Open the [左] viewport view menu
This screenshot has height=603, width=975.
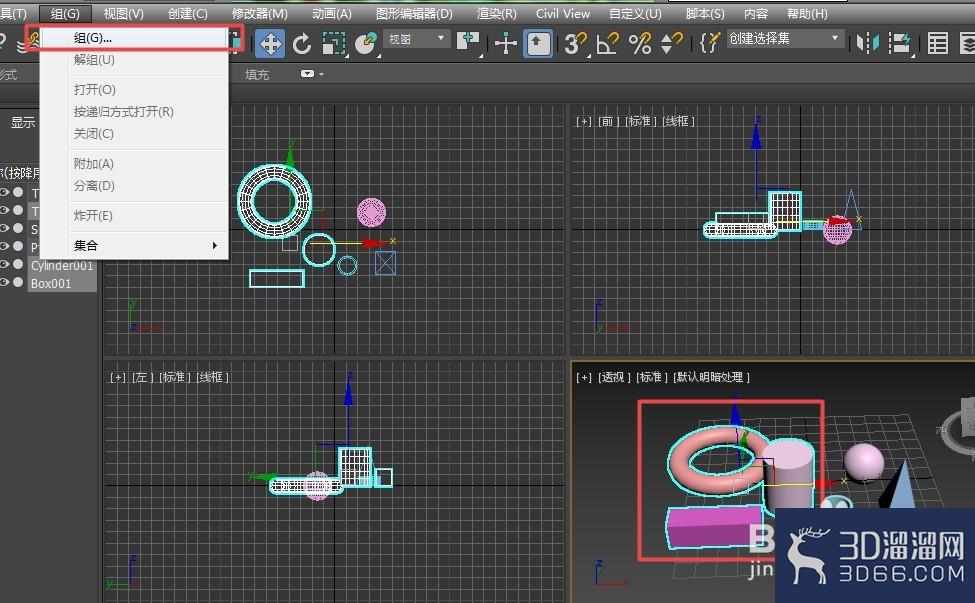pos(142,377)
